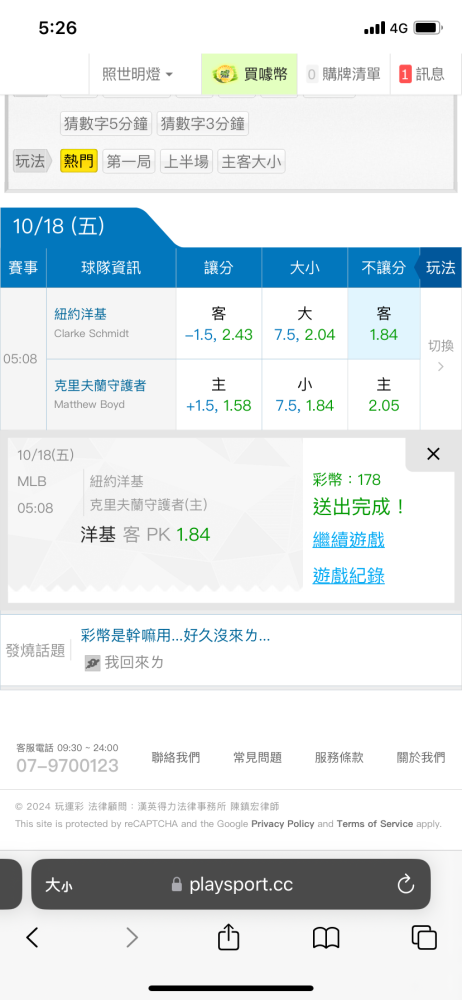The height and width of the screenshot is (1000, 462).
Task: Switch to the 上半場 tab
Action: coord(186,161)
